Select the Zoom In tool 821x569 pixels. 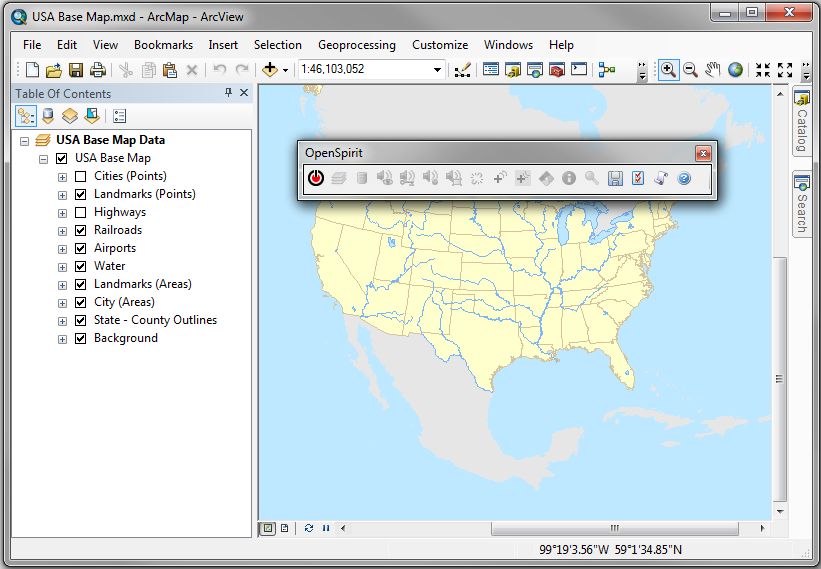click(x=668, y=70)
